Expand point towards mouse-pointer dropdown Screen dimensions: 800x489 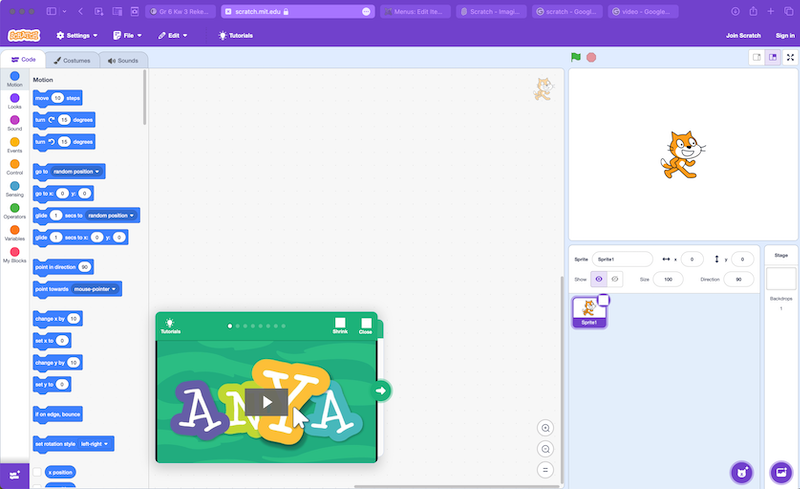pyautogui.click(x=94, y=289)
